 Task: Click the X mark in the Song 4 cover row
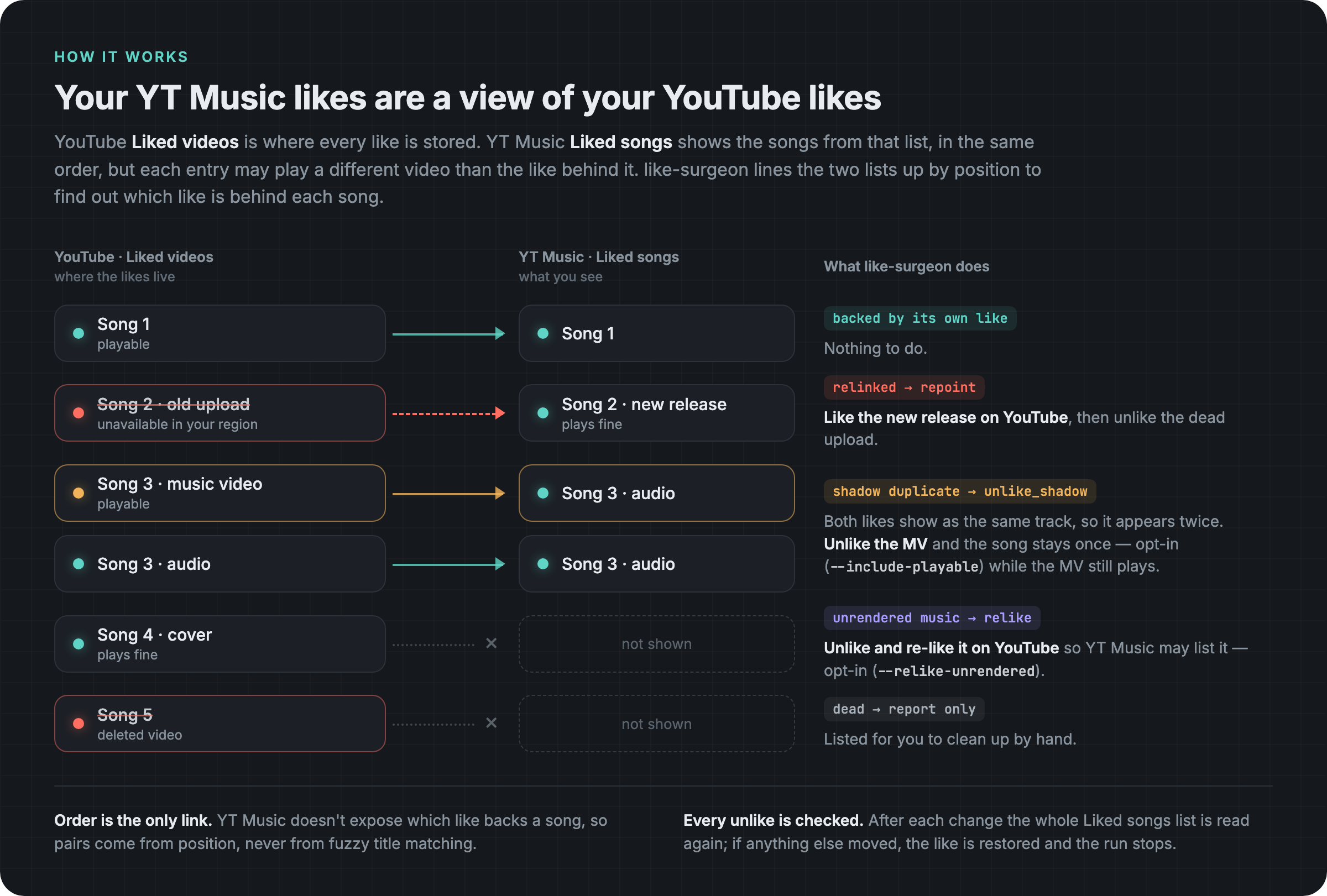pyautogui.click(x=491, y=644)
